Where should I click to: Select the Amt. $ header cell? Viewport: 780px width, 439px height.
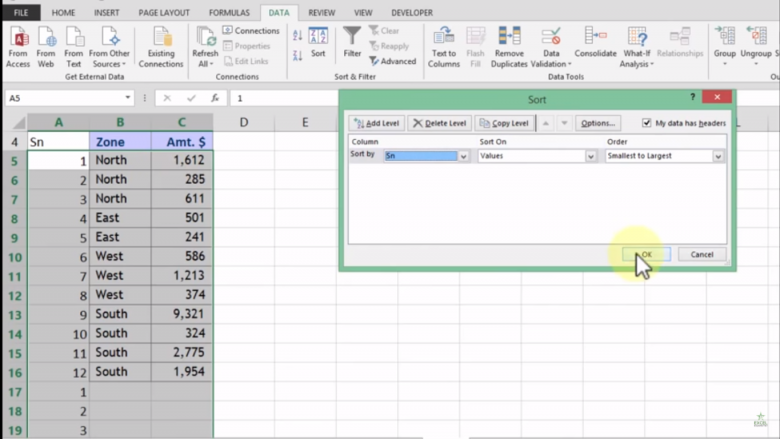182,142
